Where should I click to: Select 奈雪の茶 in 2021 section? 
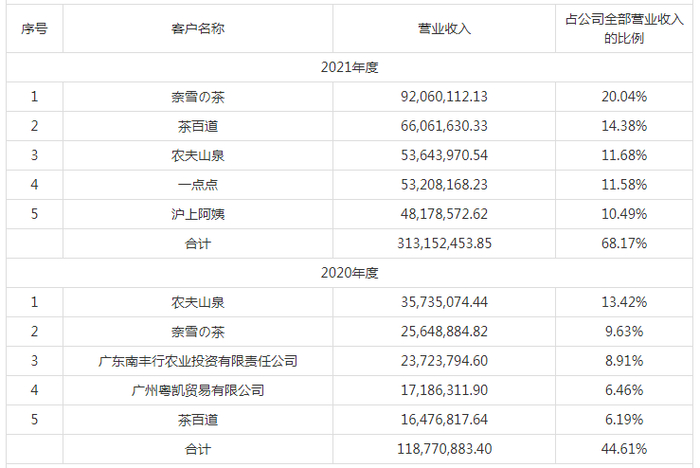[198, 97]
